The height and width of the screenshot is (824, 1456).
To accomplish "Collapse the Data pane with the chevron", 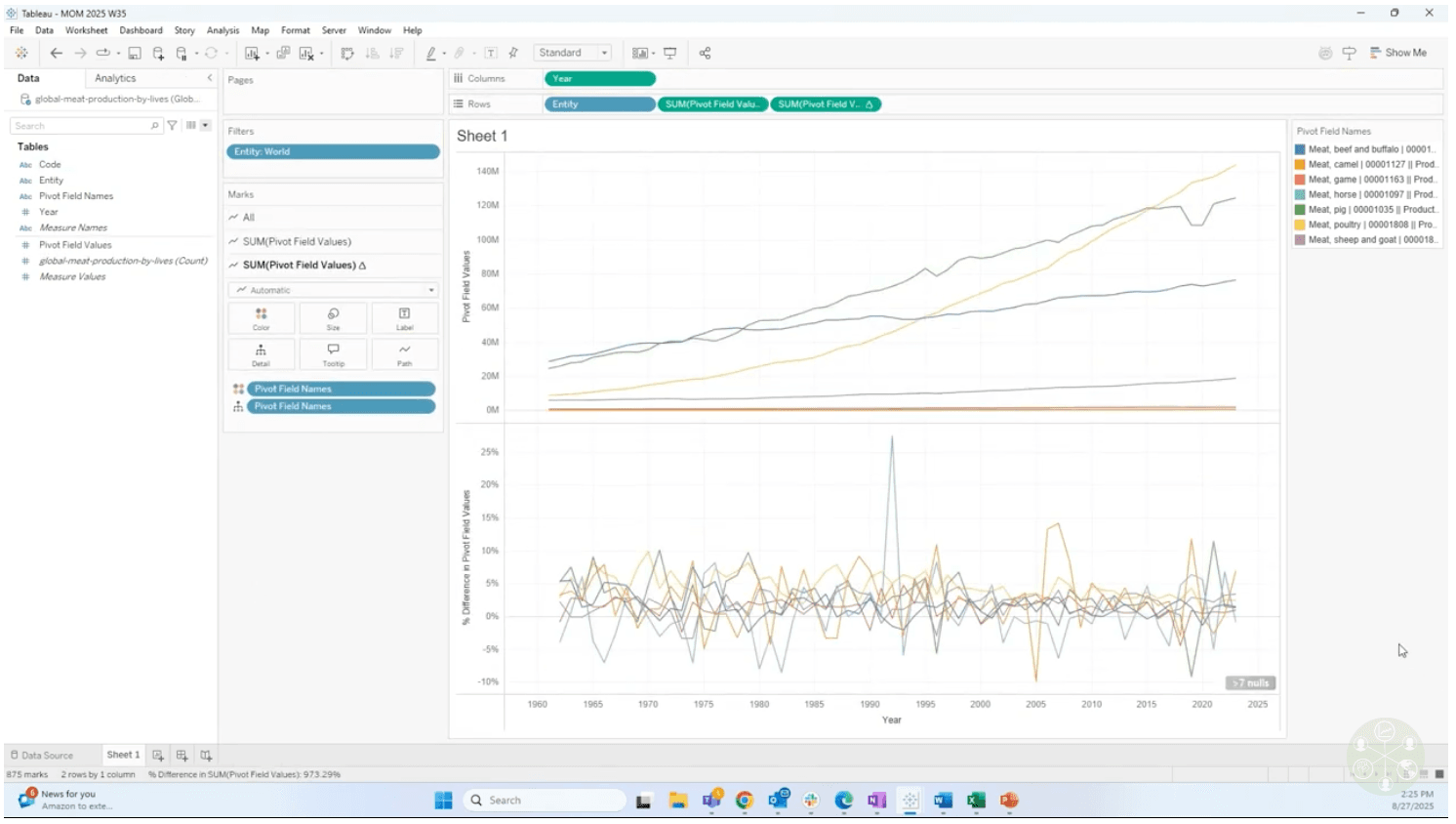I will 209,78.
